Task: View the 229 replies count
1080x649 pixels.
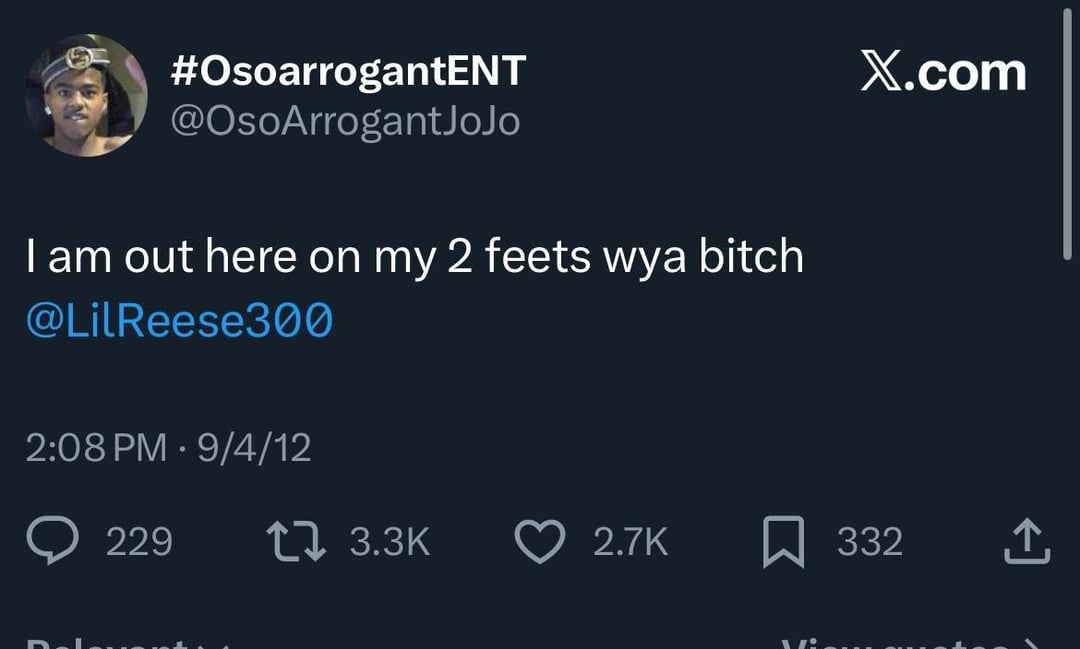Action: coord(139,542)
